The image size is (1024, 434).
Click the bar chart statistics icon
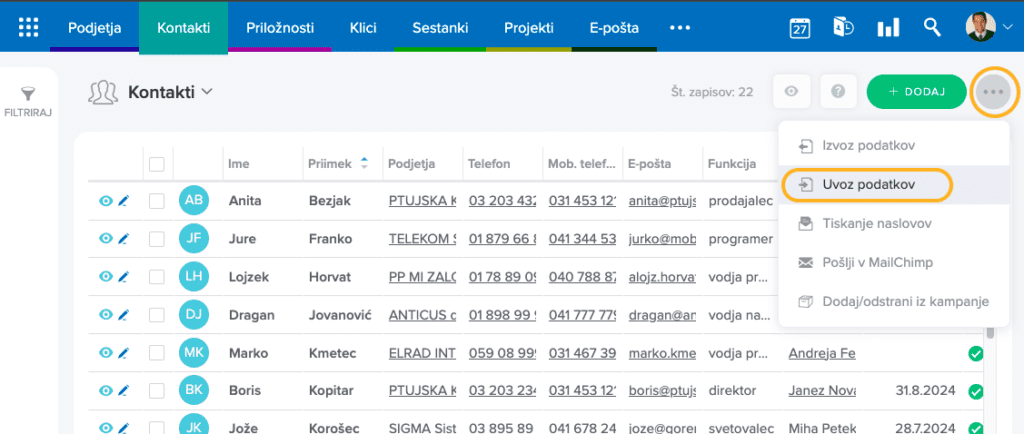(887, 27)
